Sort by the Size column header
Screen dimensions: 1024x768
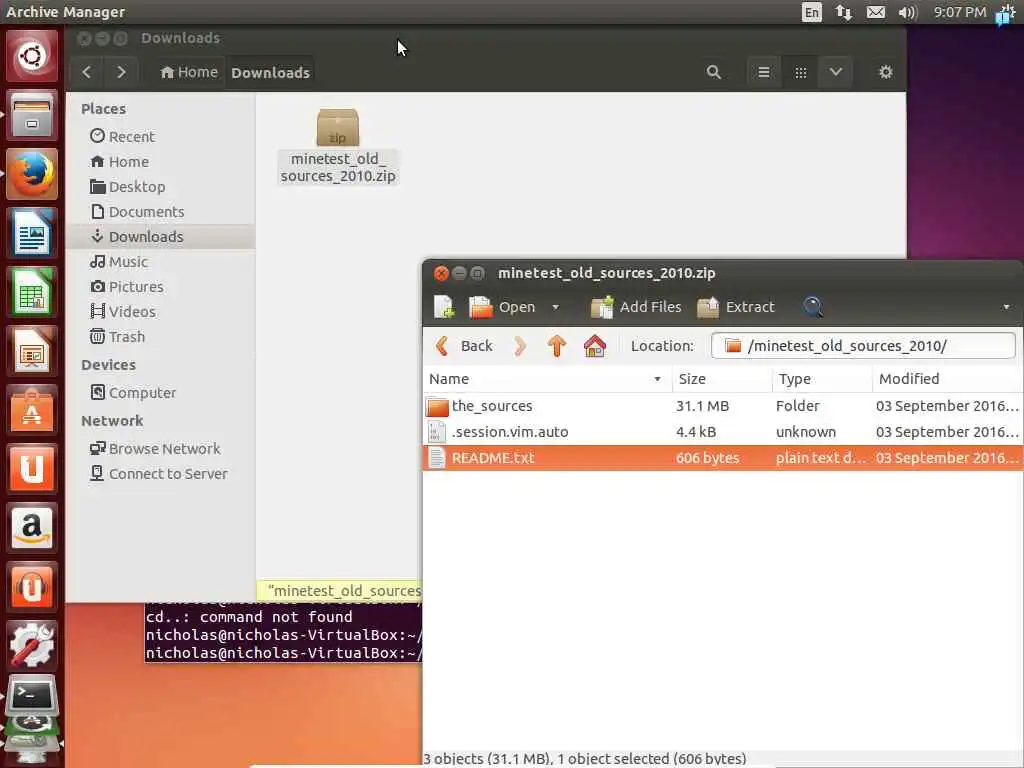722,379
